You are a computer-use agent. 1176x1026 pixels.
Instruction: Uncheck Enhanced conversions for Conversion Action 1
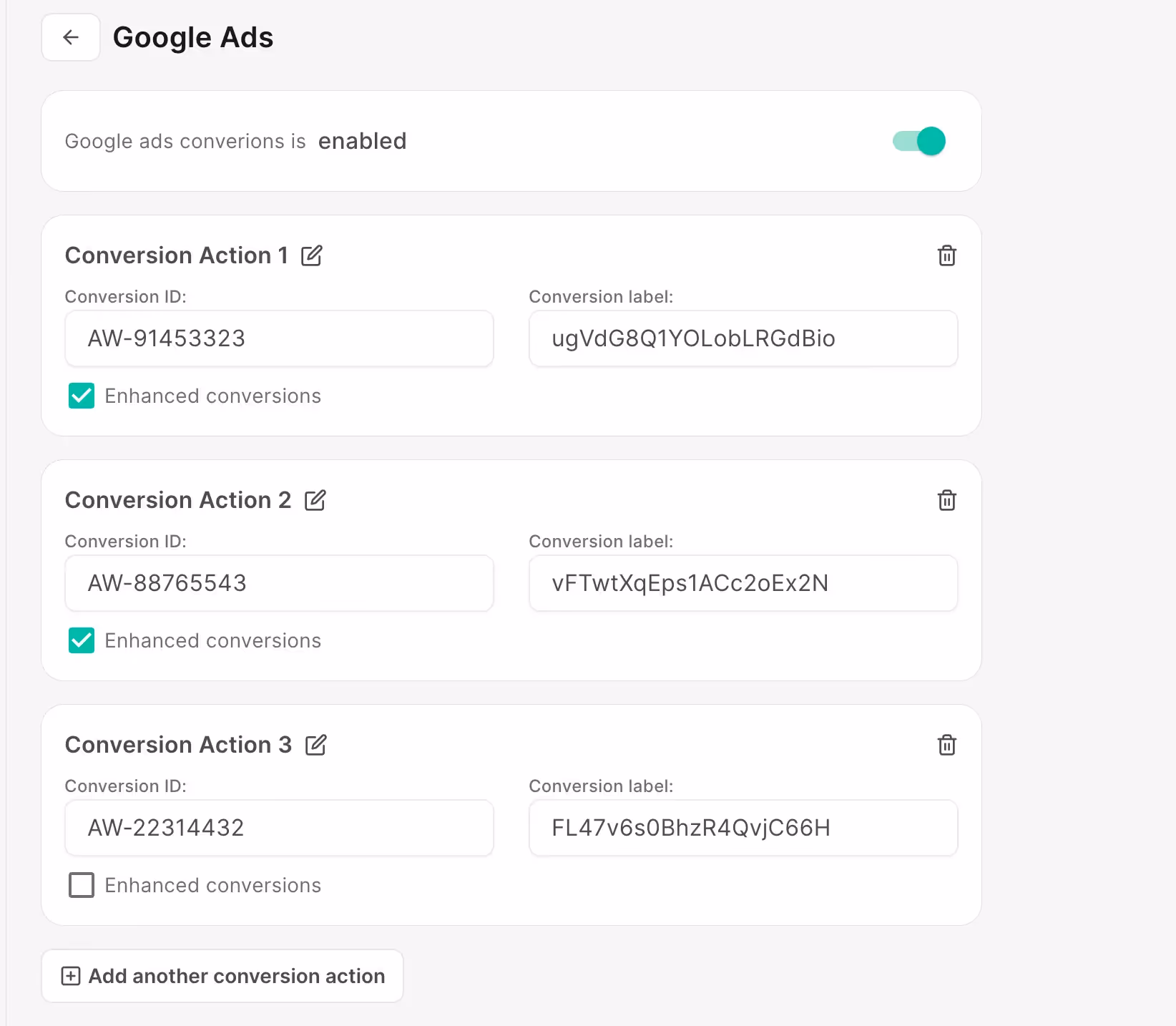82,396
